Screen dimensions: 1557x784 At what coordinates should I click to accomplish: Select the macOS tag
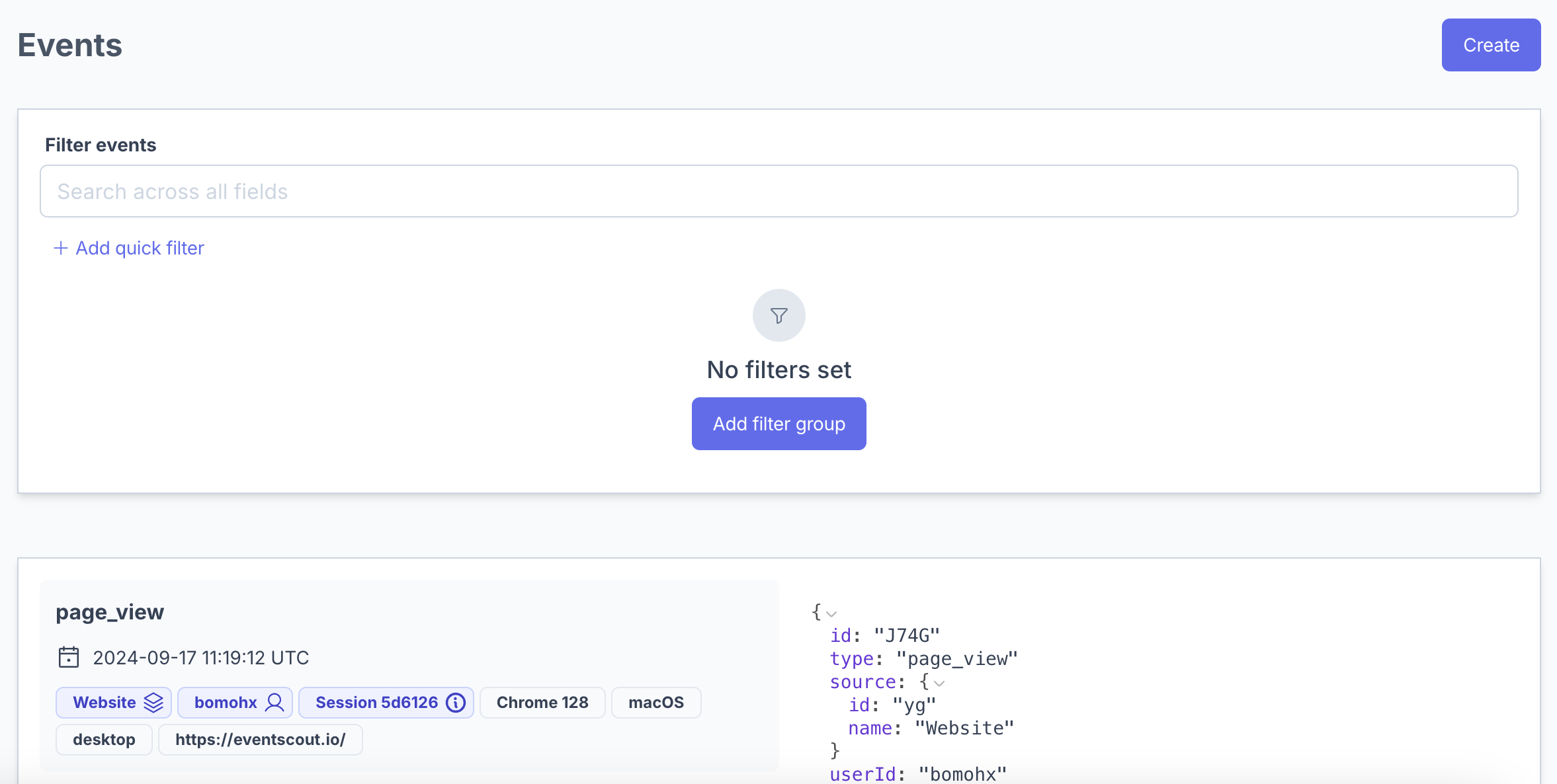pos(655,702)
